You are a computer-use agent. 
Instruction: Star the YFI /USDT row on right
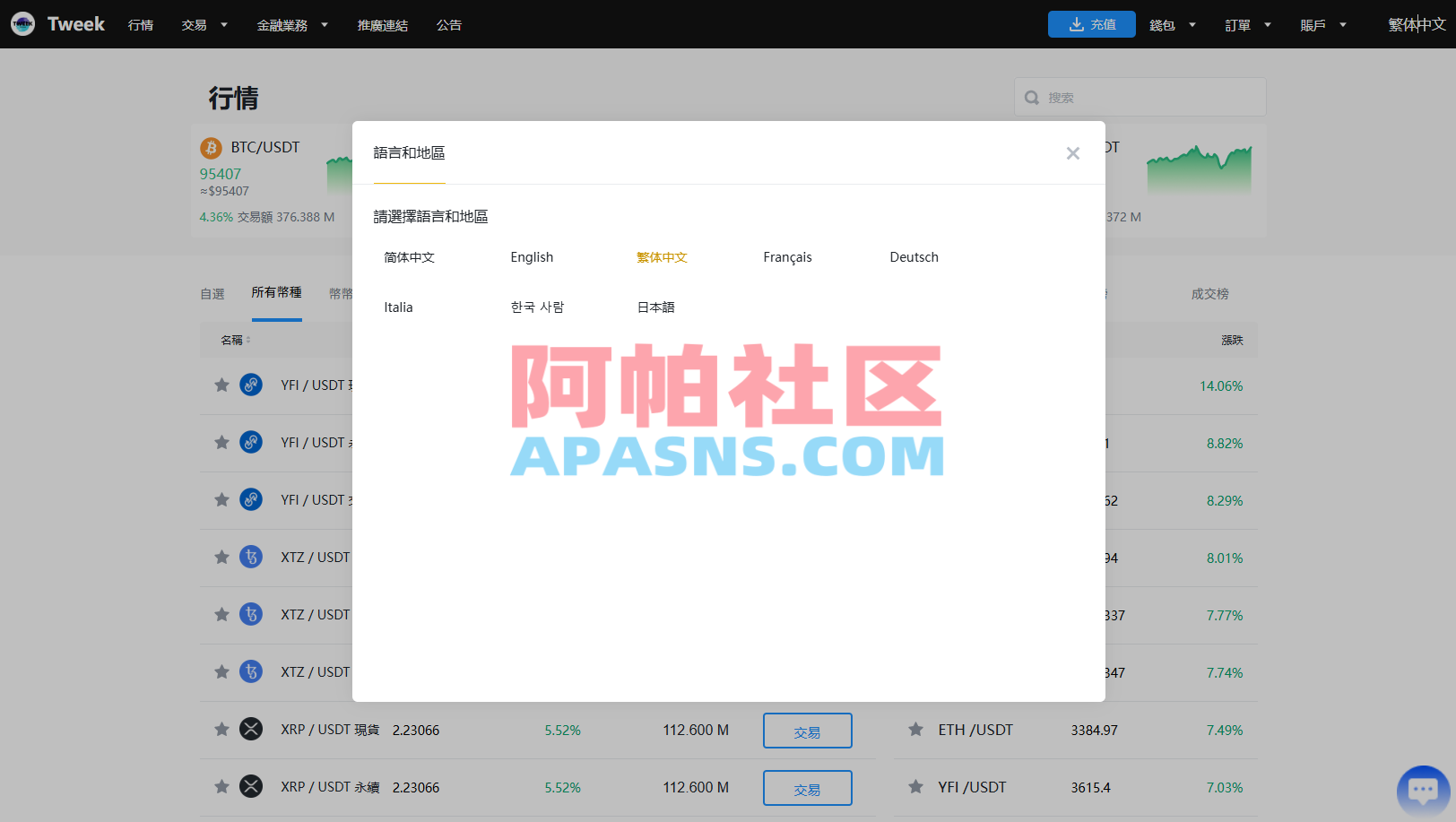[915, 786]
